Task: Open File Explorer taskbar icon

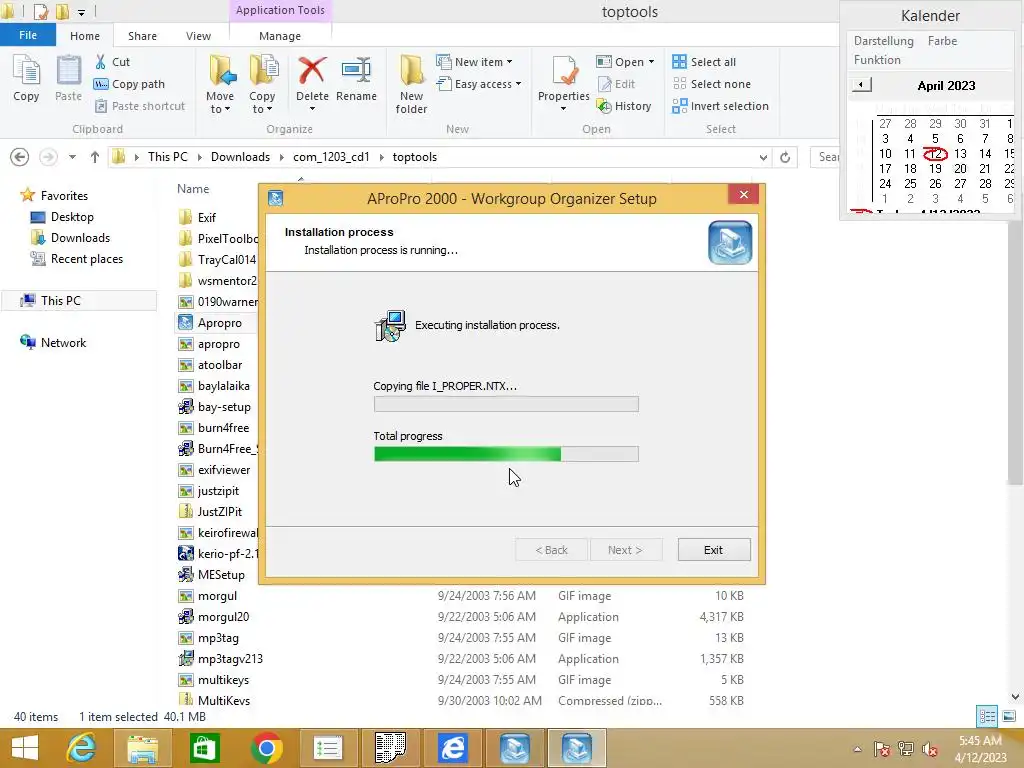Action: (x=142, y=748)
